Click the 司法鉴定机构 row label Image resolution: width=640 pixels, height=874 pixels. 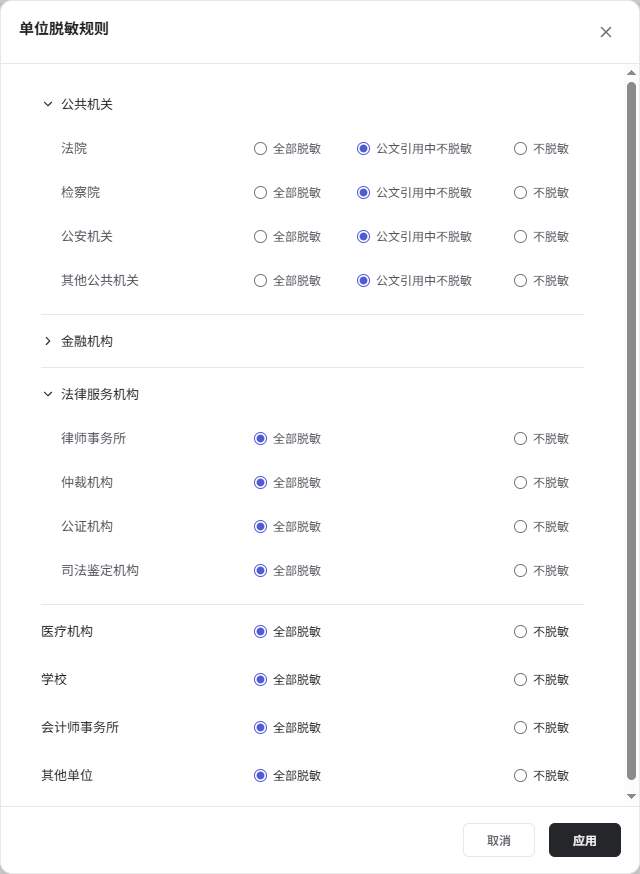(x=100, y=571)
